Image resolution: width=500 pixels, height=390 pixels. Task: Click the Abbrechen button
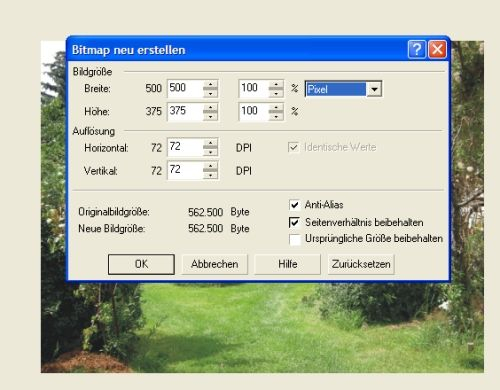pos(214,264)
